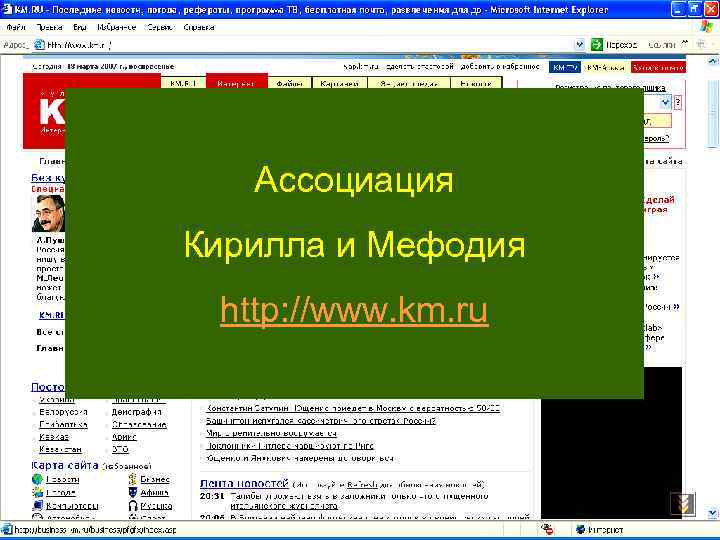
Task: Click the Новости globe icon in the site map
Action: pyautogui.click(x=37, y=479)
